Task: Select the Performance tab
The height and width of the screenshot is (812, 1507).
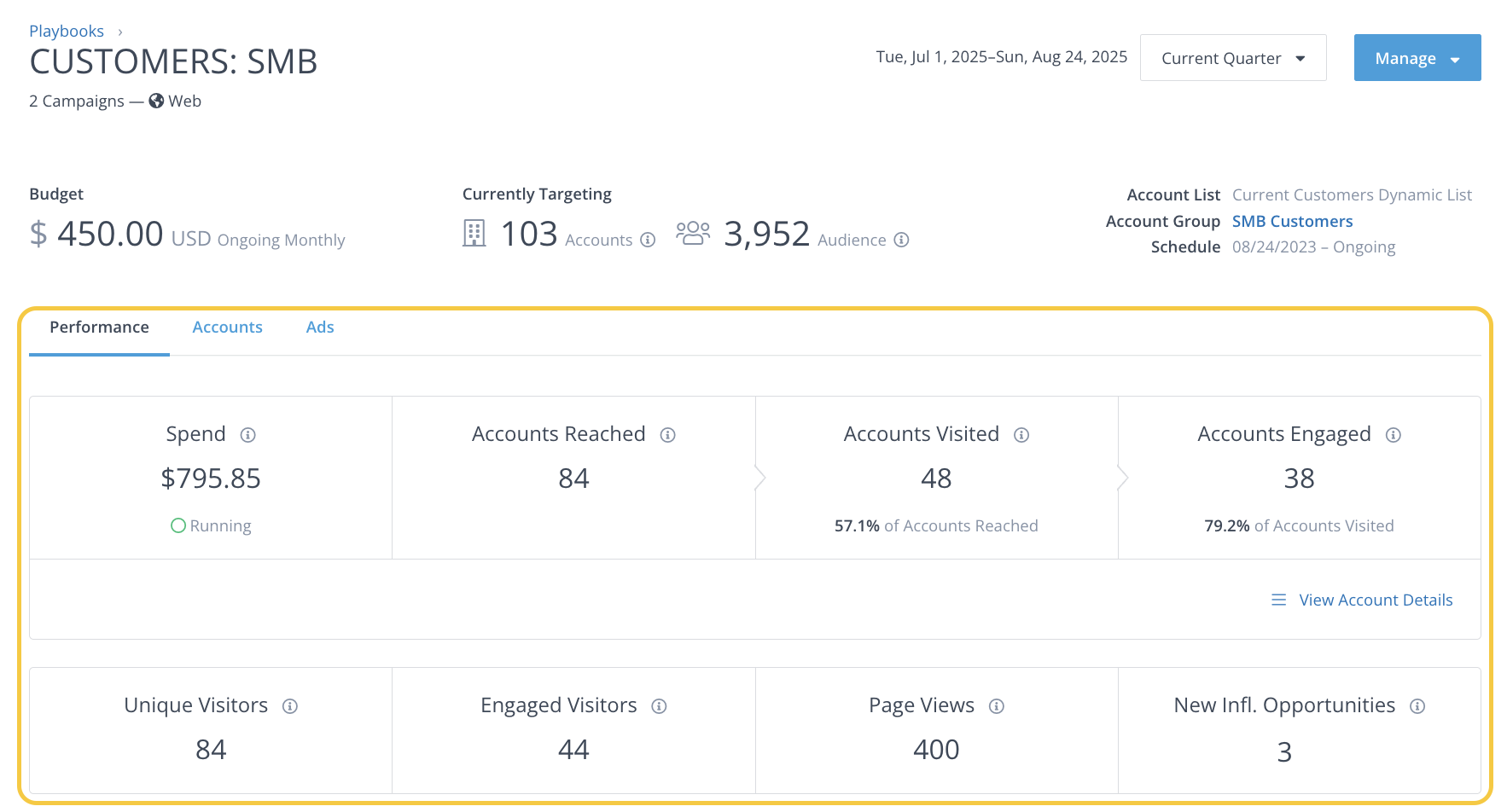Action: [x=99, y=328]
